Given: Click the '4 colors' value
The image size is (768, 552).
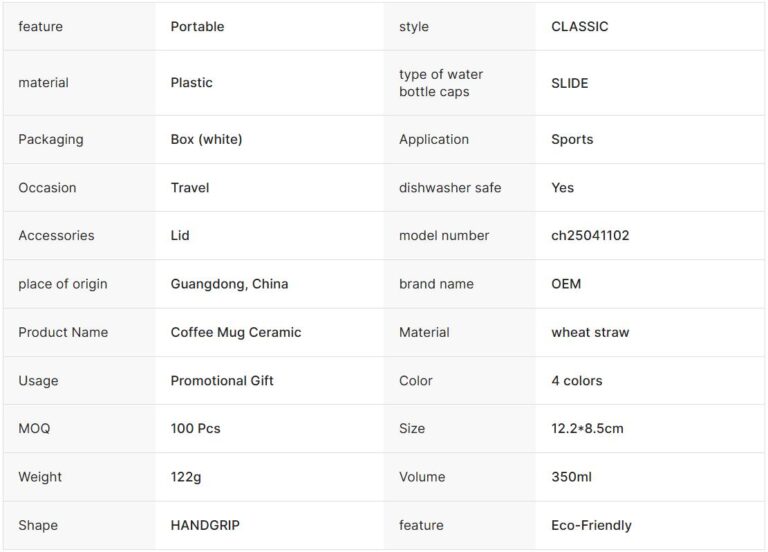Looking at the screenshot, I should (577, 380).
